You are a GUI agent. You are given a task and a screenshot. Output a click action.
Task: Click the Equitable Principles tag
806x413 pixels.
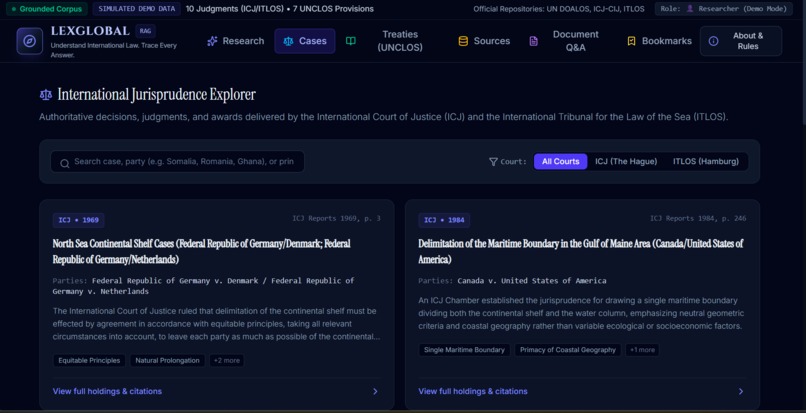pyautogui.click(x=89, y=361)
